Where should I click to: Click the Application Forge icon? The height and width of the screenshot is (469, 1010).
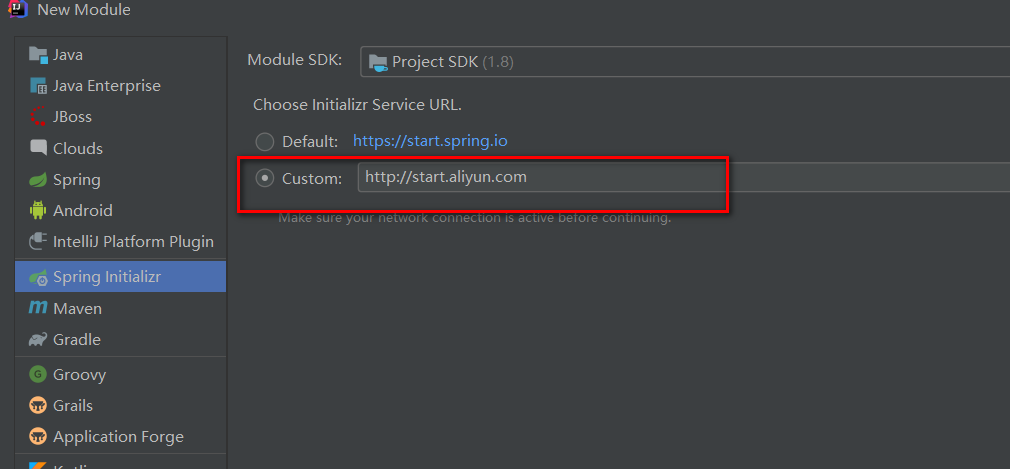(x=39, y=437)
